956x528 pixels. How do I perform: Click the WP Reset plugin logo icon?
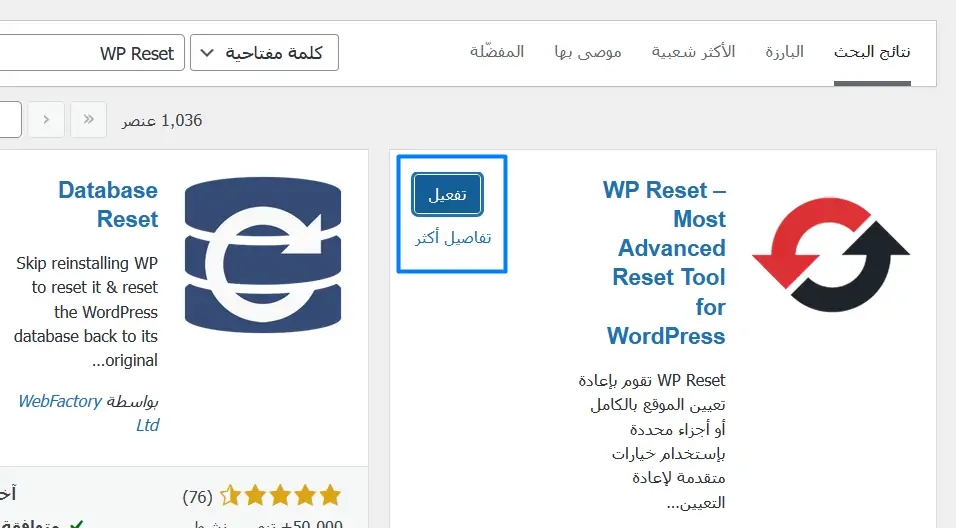point(831,254)
